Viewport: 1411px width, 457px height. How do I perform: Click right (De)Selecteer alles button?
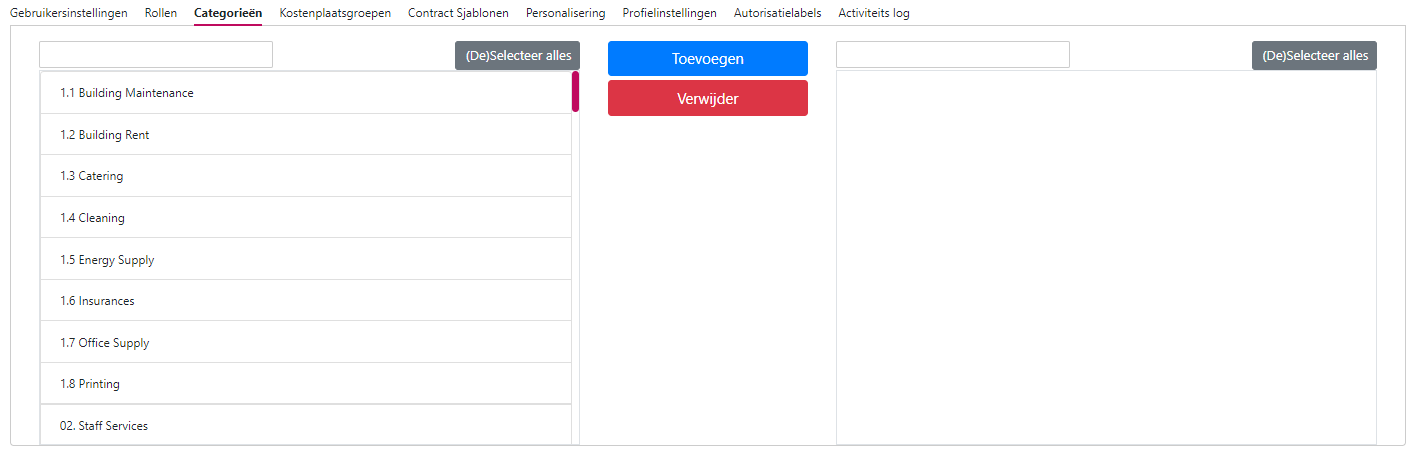pyautogui.click(x=1314, y=56)
